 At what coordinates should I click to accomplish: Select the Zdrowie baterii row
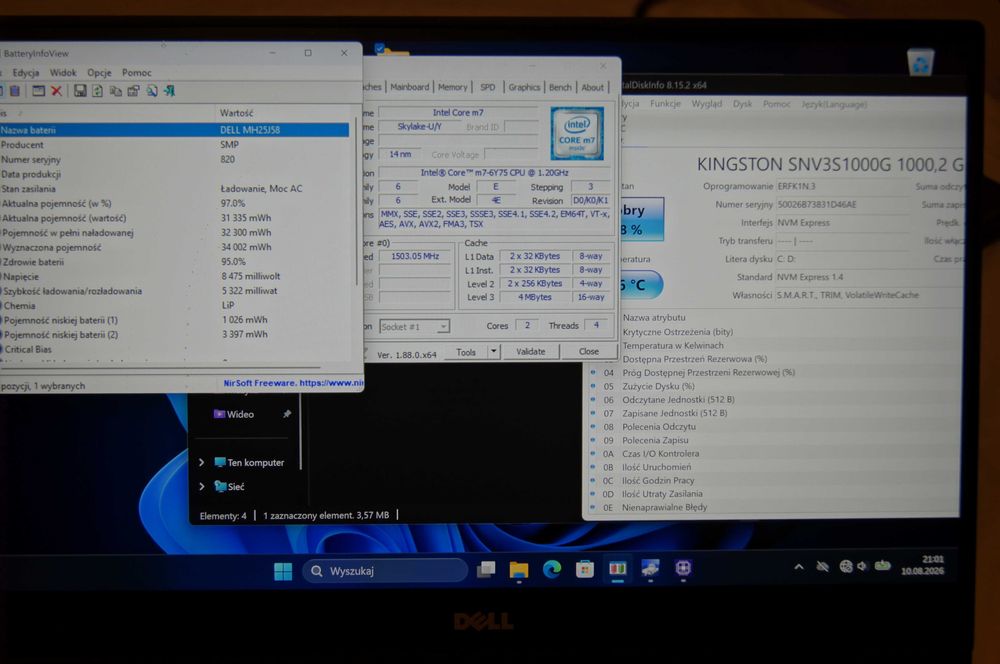[174, 262]
